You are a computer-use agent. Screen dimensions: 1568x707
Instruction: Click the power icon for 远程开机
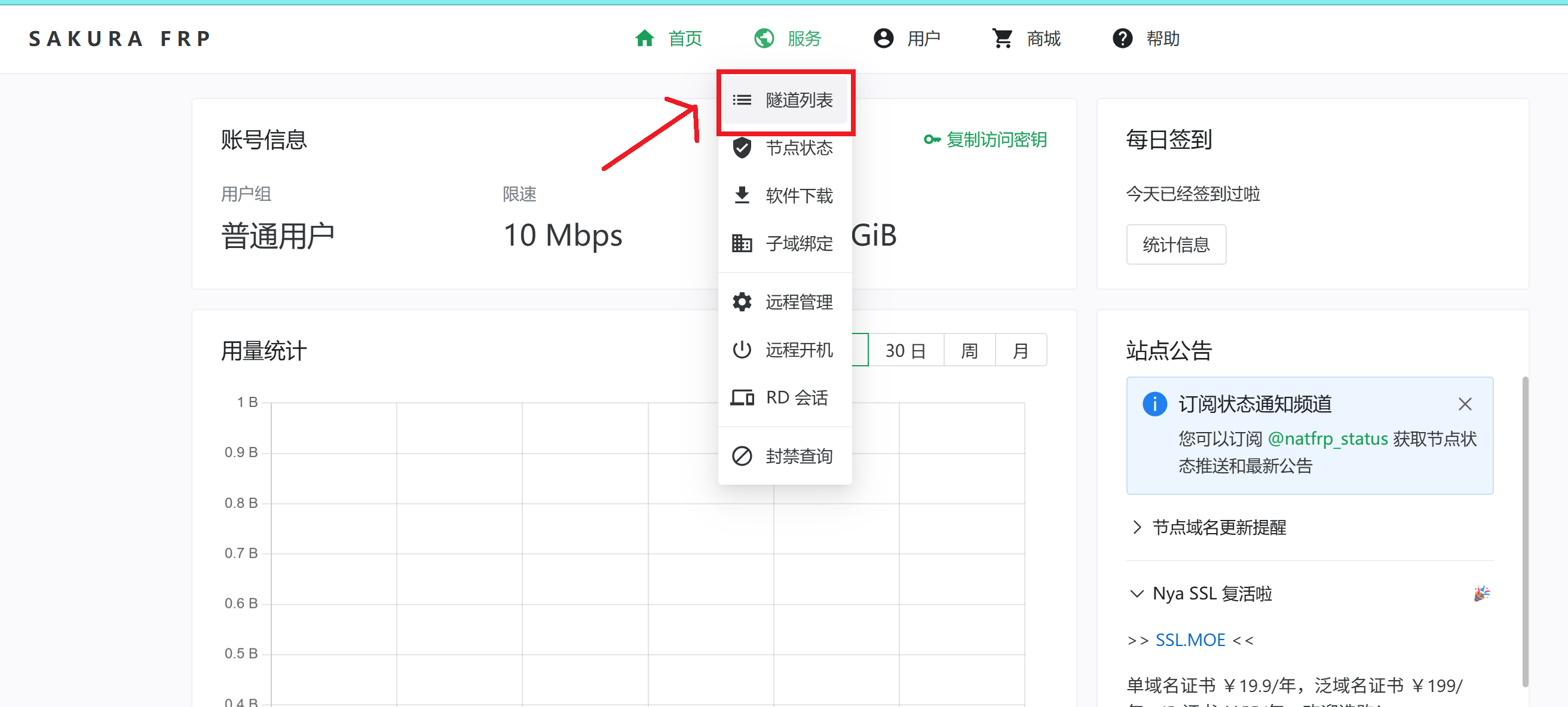pyautogui.click(x=742, y=350)
